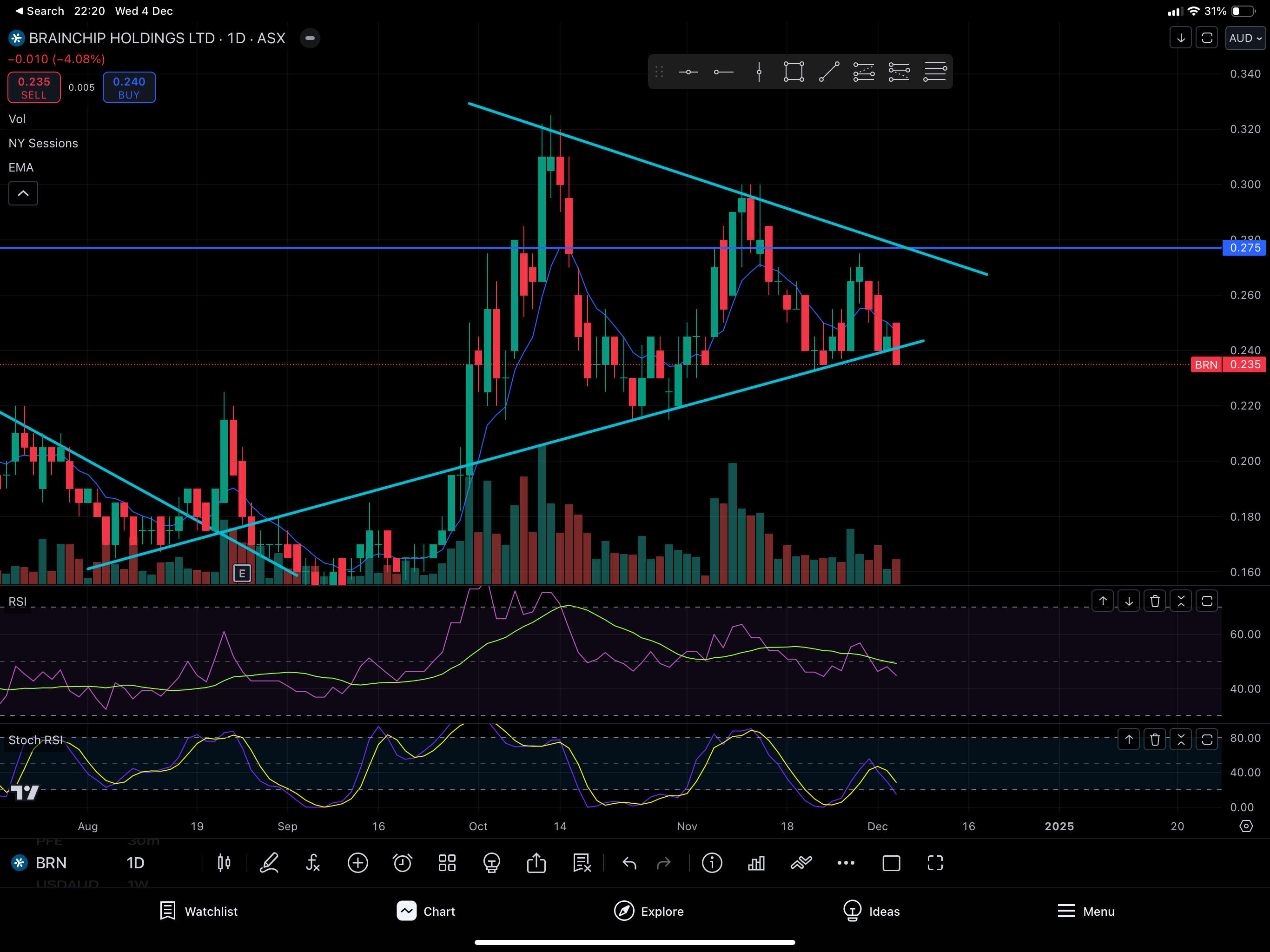Change the 1D timeframe selector
Screen dimensions: 1270x952
click(135, 863)
